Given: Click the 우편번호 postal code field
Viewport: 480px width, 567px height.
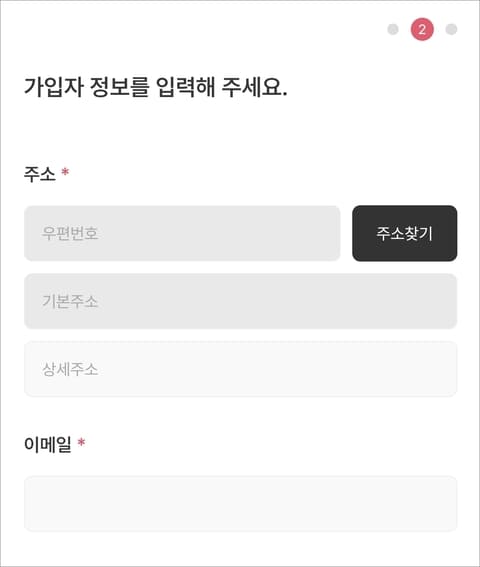Looking at the screenshot, I should tap(182, 233).
